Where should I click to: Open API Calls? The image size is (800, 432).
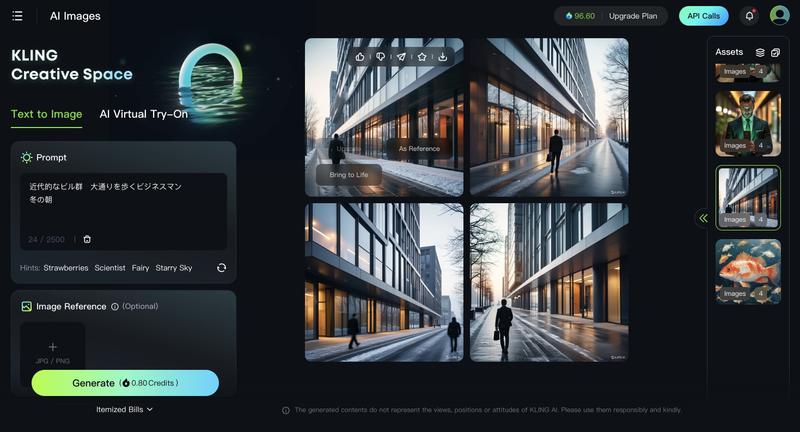(704, 16)
